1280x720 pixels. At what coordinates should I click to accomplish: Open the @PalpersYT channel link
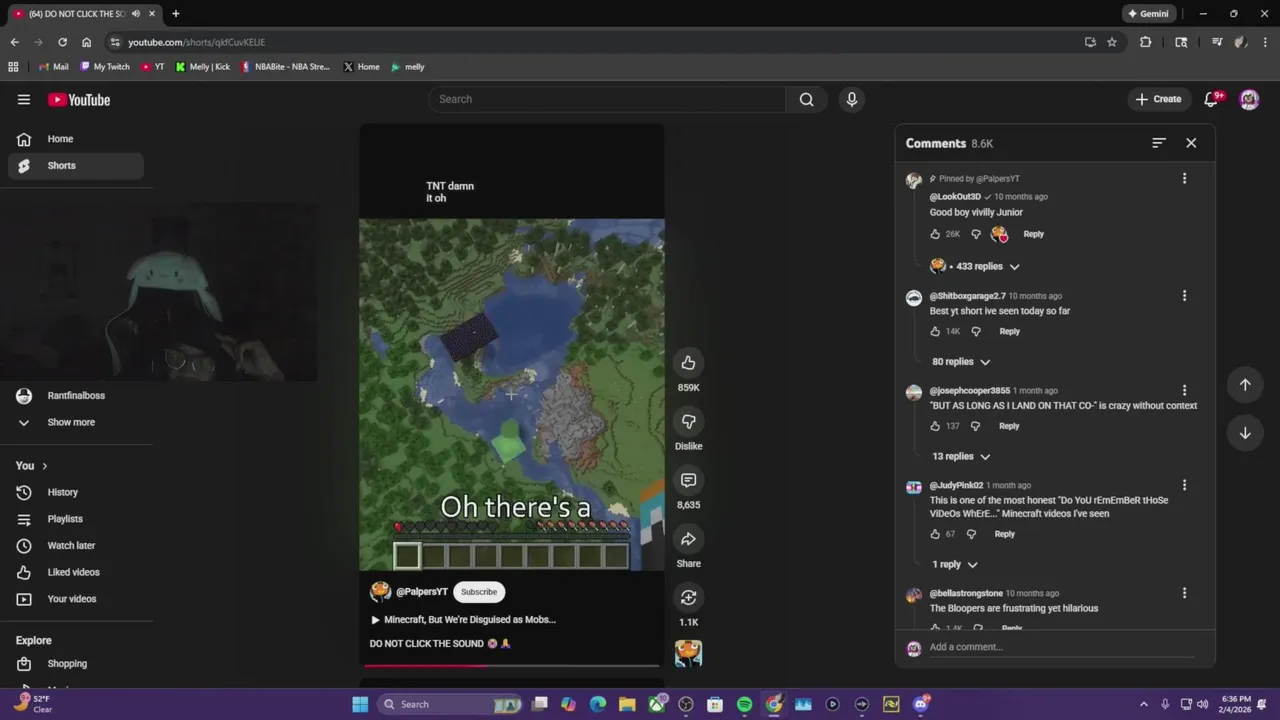pyautogui.click(x=422, y=592)
